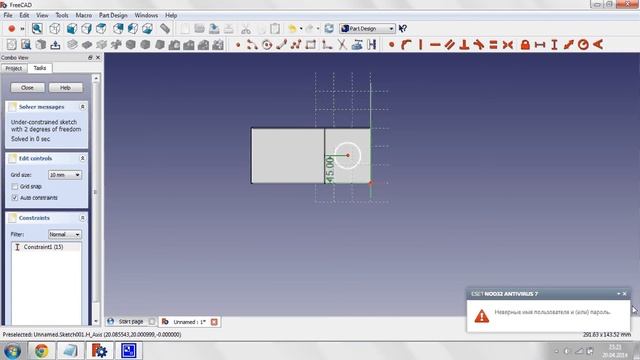Screen dimensions: 640x360
Task: Open the undo history dropdown arrow
Action: click(301, 29)
